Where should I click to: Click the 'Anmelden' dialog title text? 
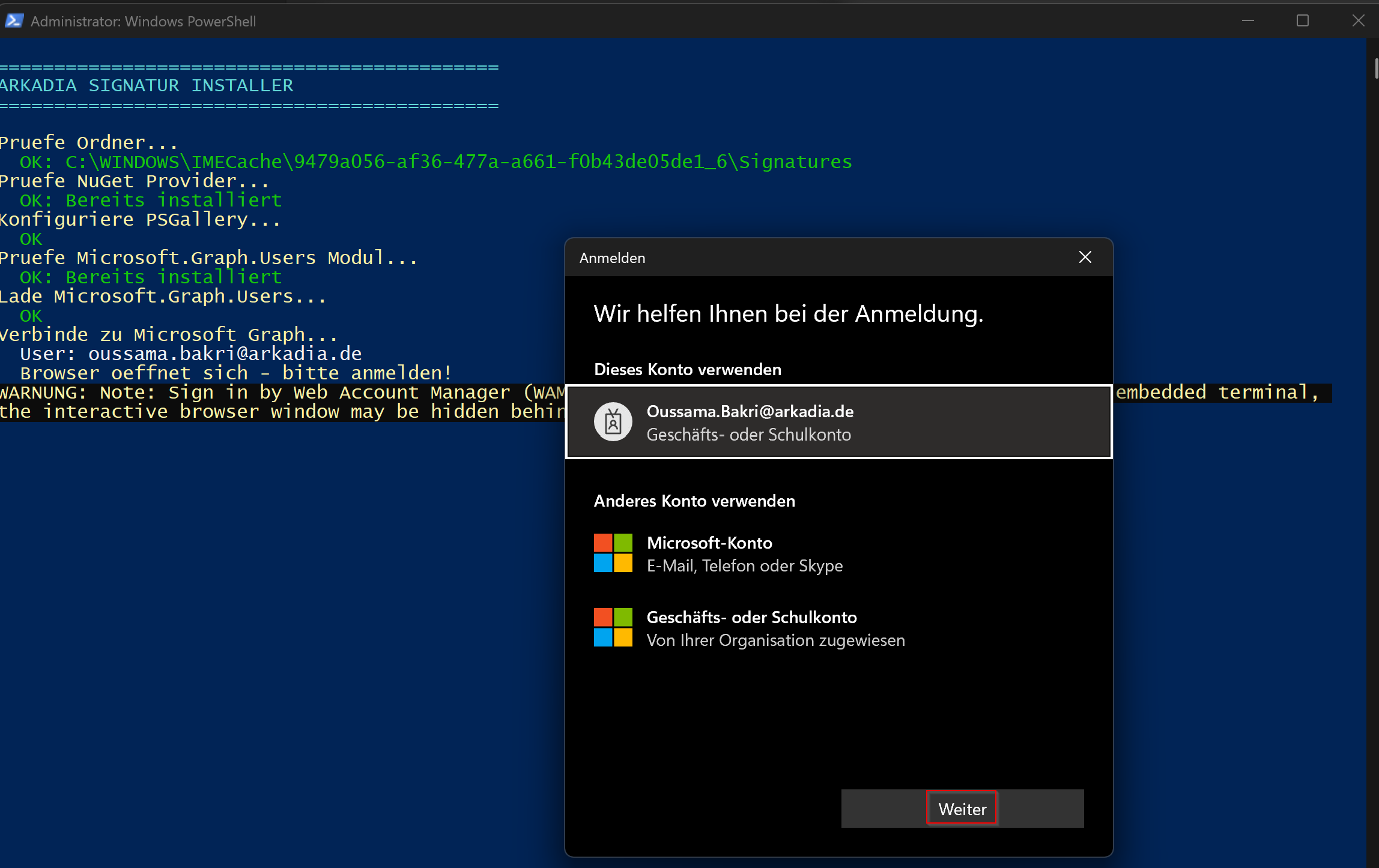[x=612, y=258]
